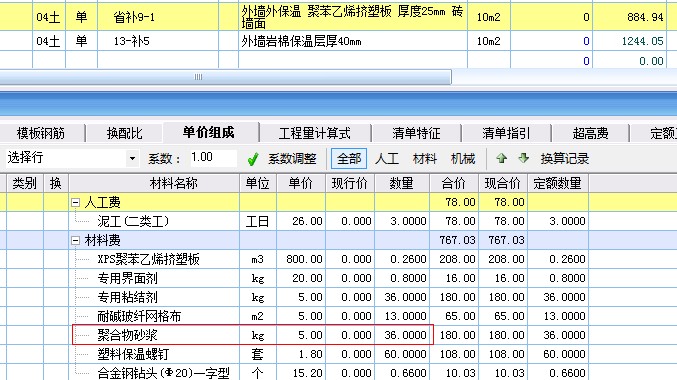Click the 数量 column header
This screenshot has width=677, height=380.
click(x=402, y=184)
